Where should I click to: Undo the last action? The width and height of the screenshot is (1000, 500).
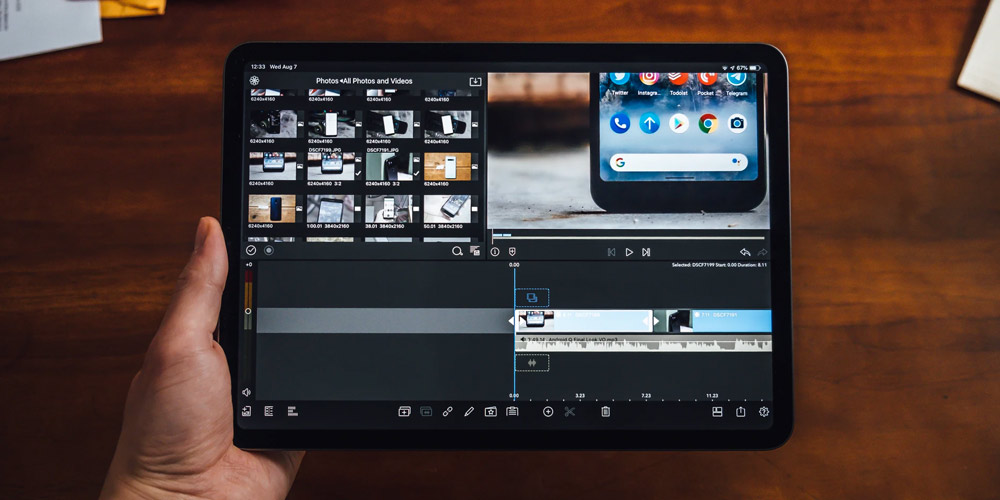click(745, 252)
